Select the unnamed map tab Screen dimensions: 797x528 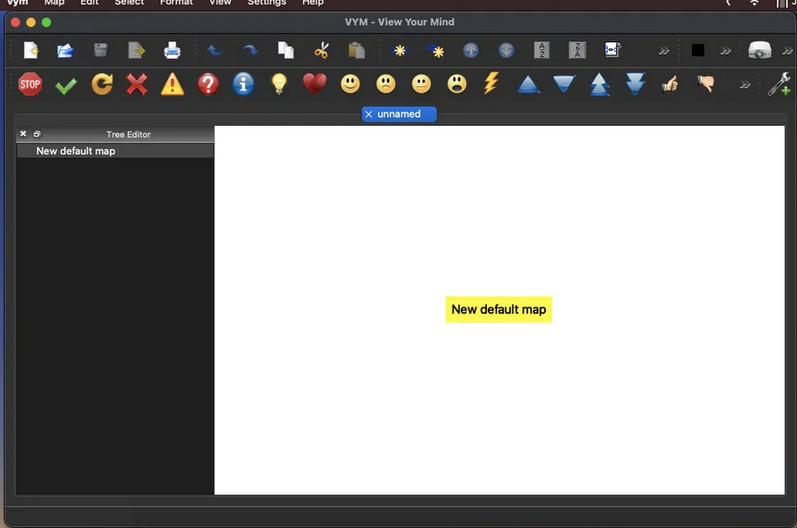pos(399,114)
